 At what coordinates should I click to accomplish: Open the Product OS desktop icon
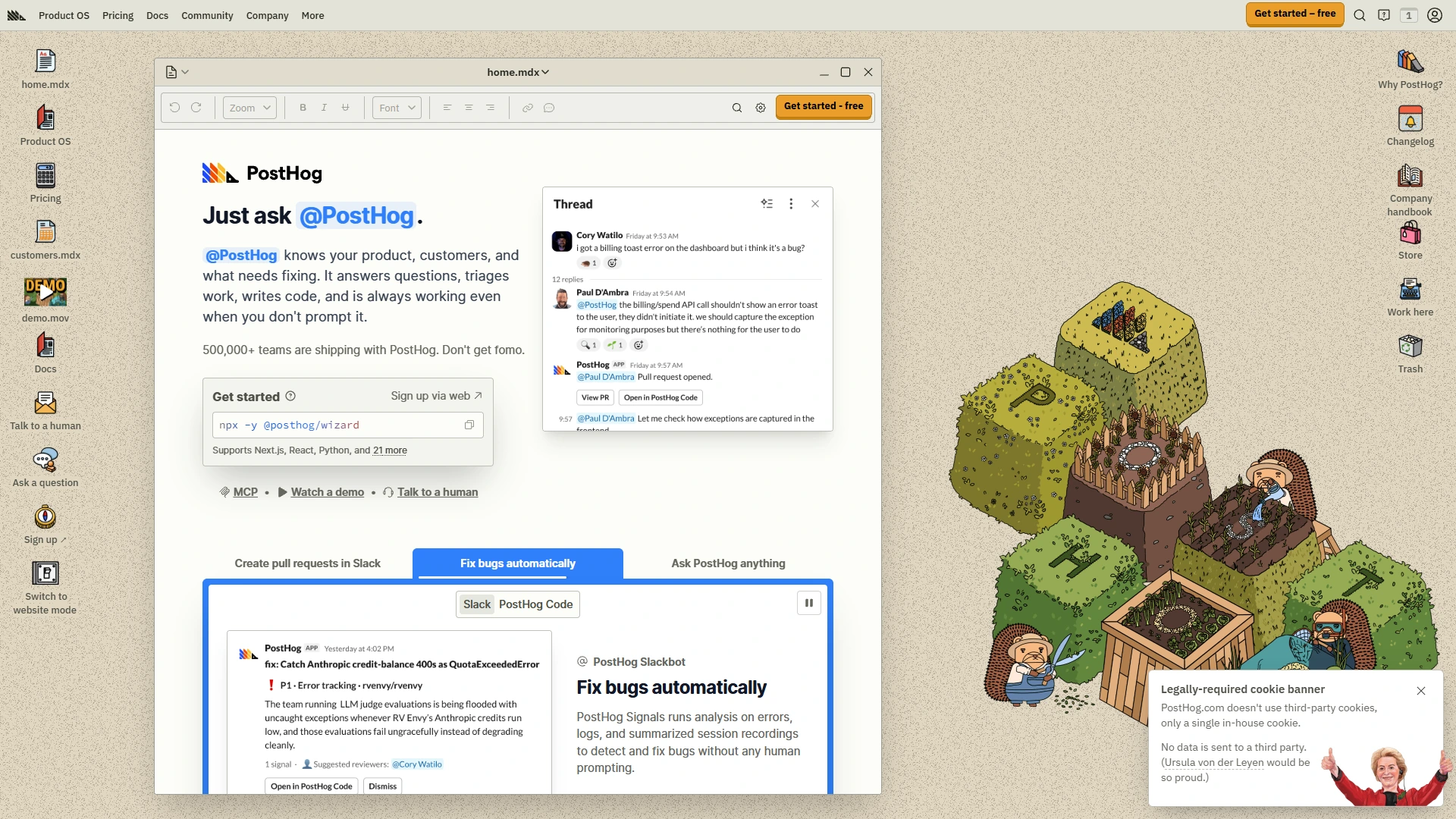click(x=45, y=118)
